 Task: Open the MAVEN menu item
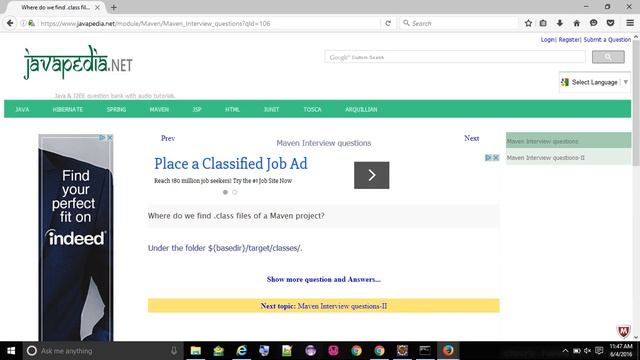pyautogui.click(x=159, y=109)
